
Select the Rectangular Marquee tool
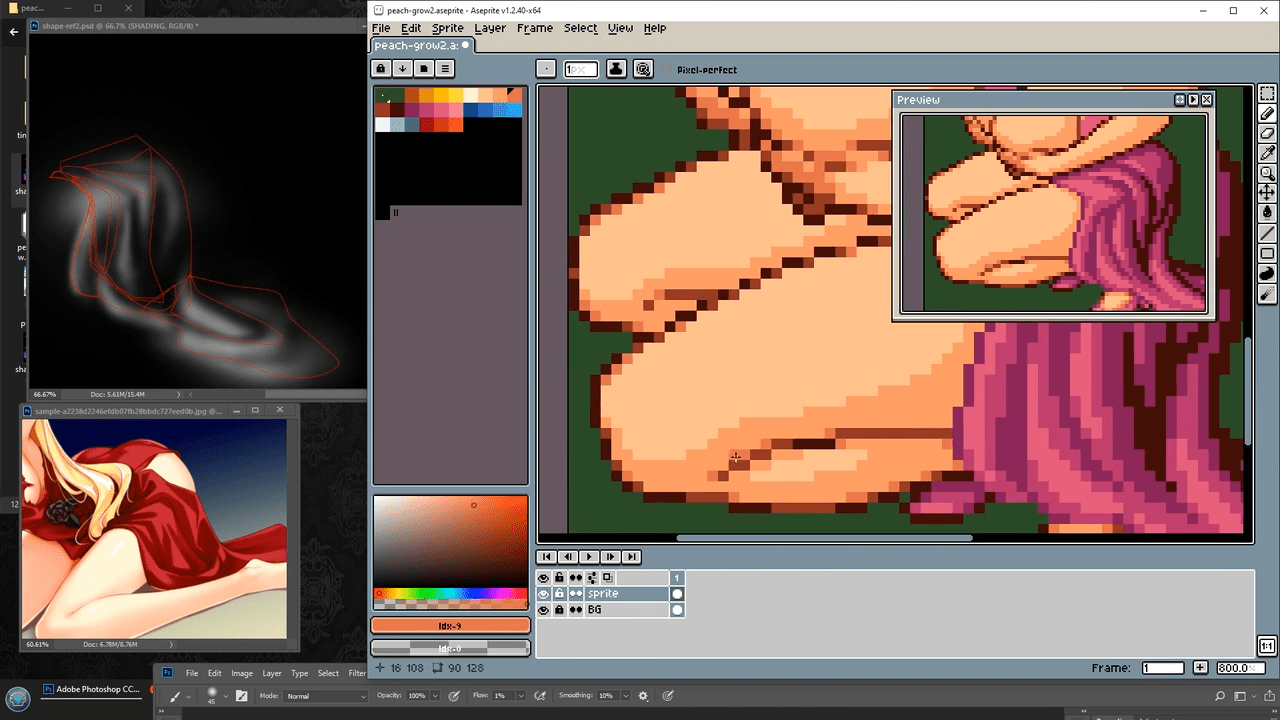tap(1267, 94)
